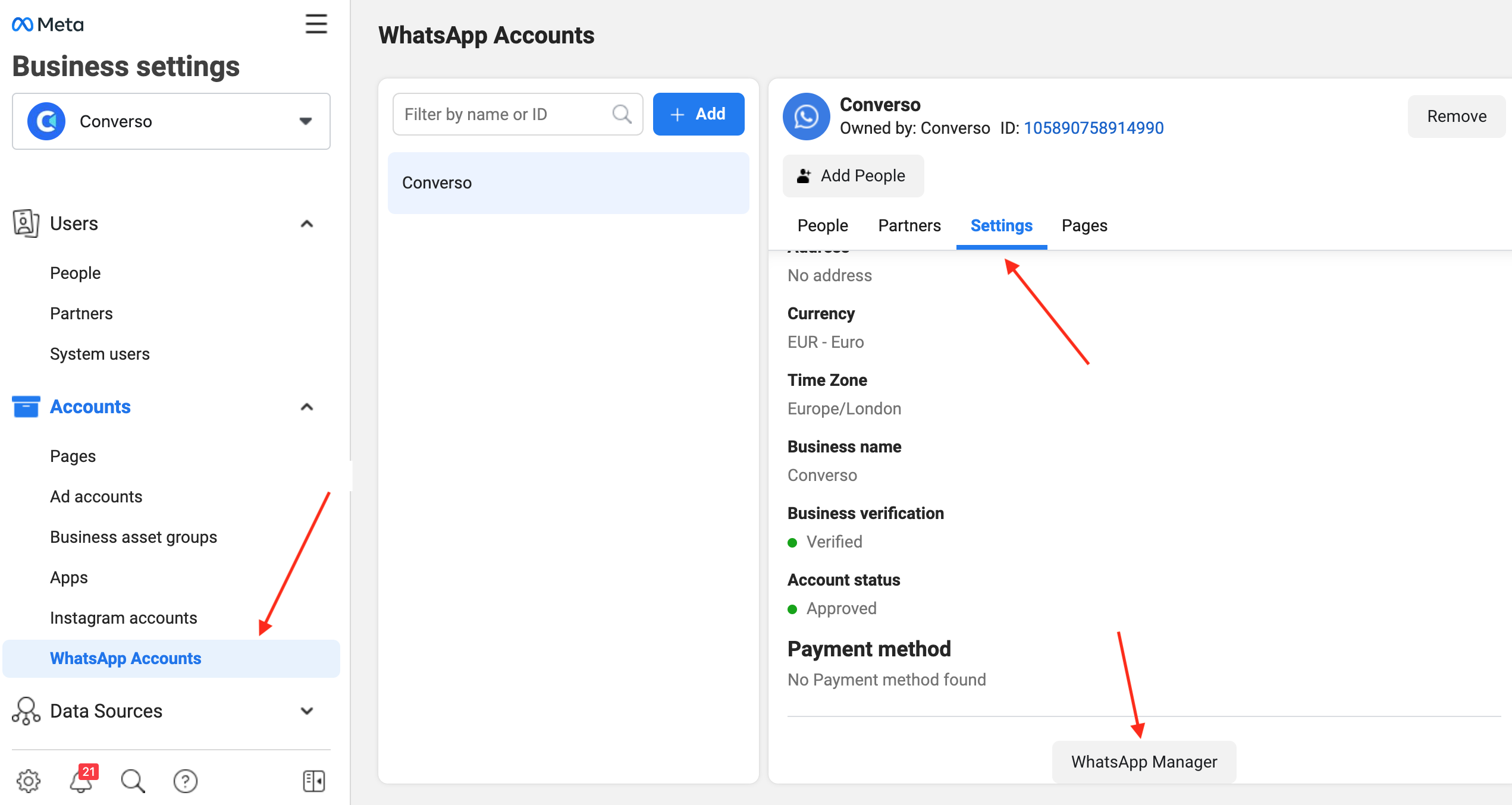
Task: Click the WhatsApp Accounts page title
Action: point(486,35)
